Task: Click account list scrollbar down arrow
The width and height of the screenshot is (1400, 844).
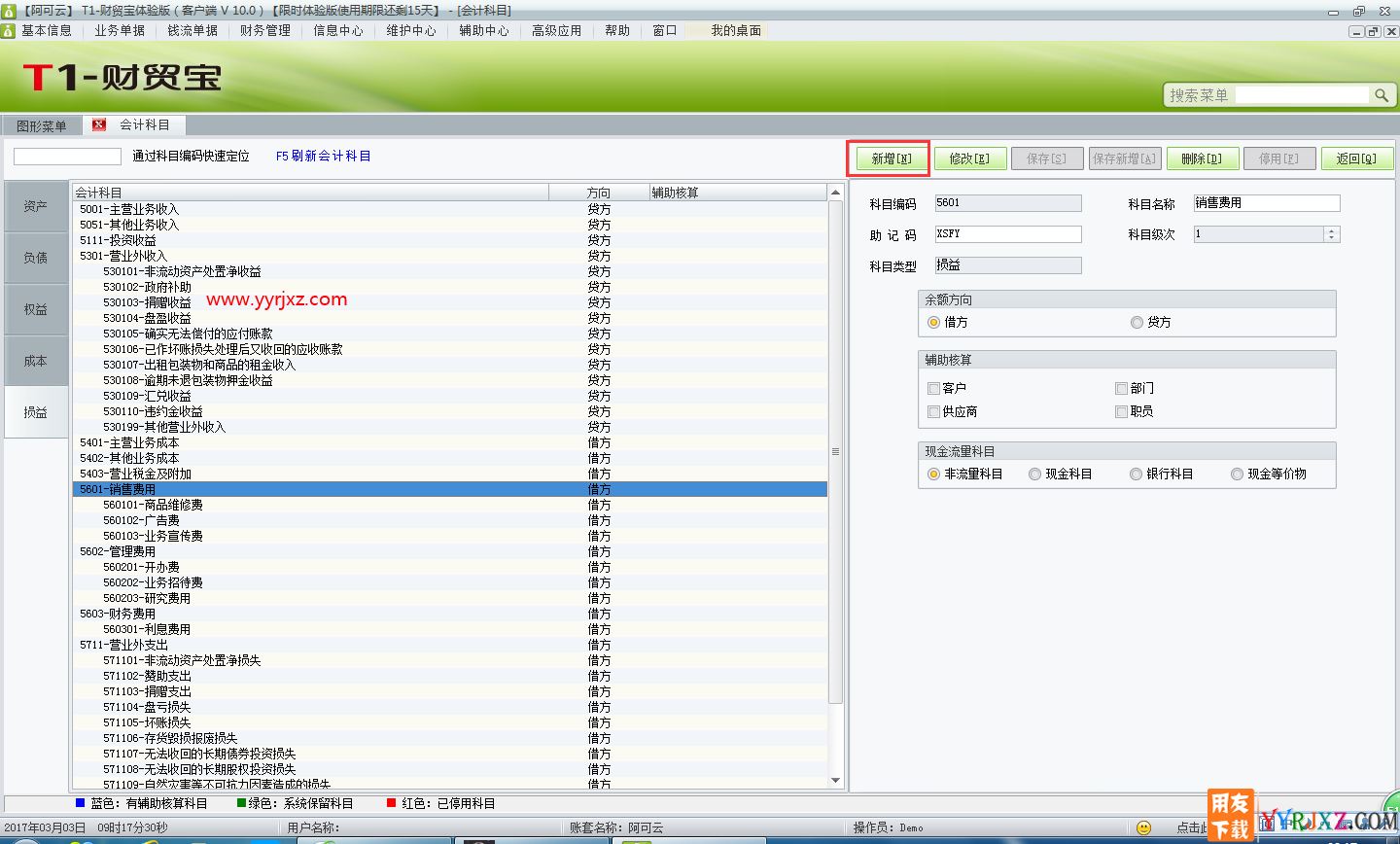Action: click(x=835, y=781)
